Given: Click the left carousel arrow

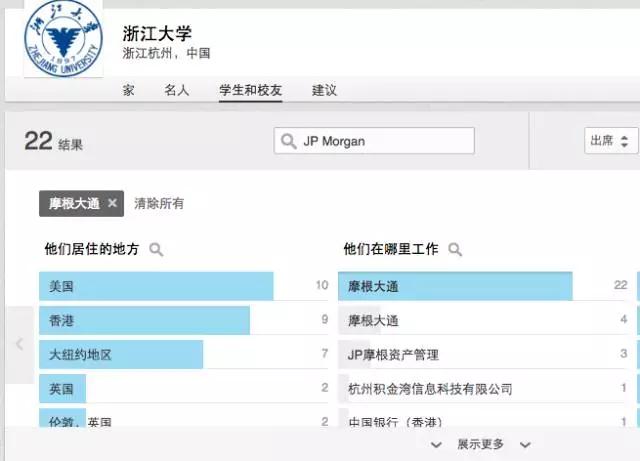Looking at the screenshot, I should [x=19, y=344].
